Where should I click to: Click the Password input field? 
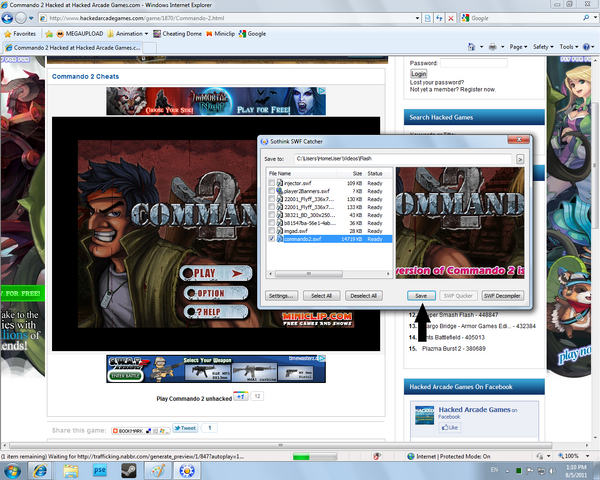point(474,63)
